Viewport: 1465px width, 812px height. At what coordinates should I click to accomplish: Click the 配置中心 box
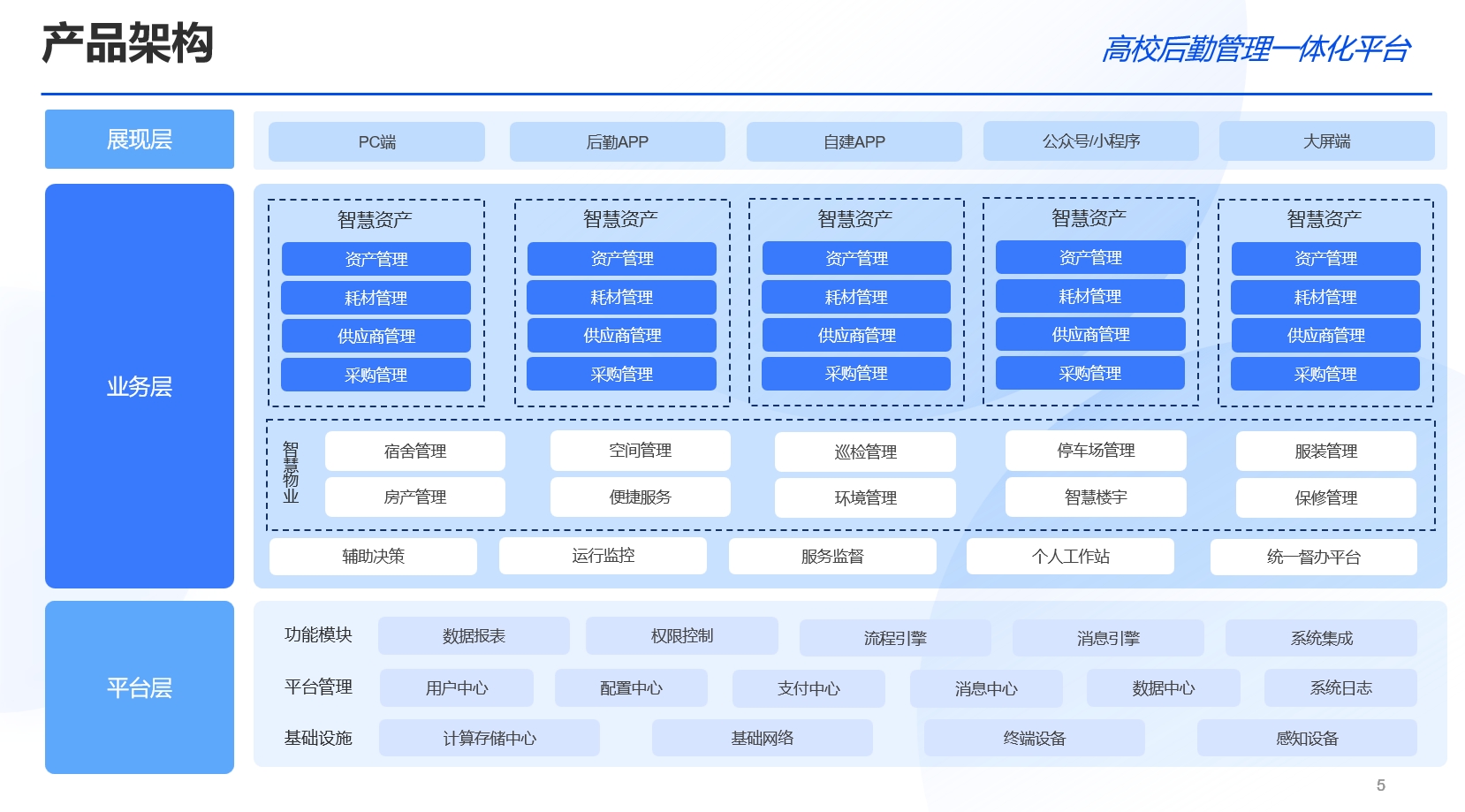(631, 687)
